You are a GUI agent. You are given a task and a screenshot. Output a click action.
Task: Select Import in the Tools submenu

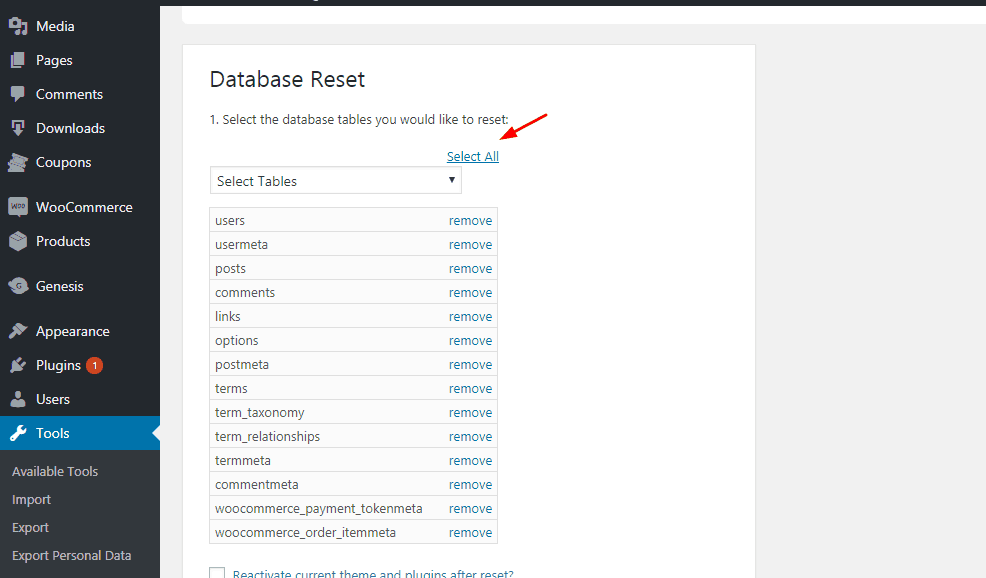[31, 499]
